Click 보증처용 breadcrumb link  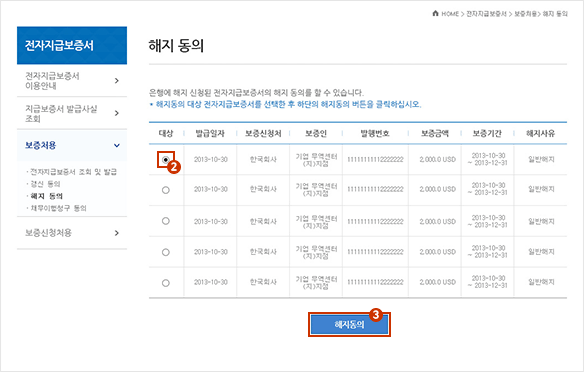[525, 14]
